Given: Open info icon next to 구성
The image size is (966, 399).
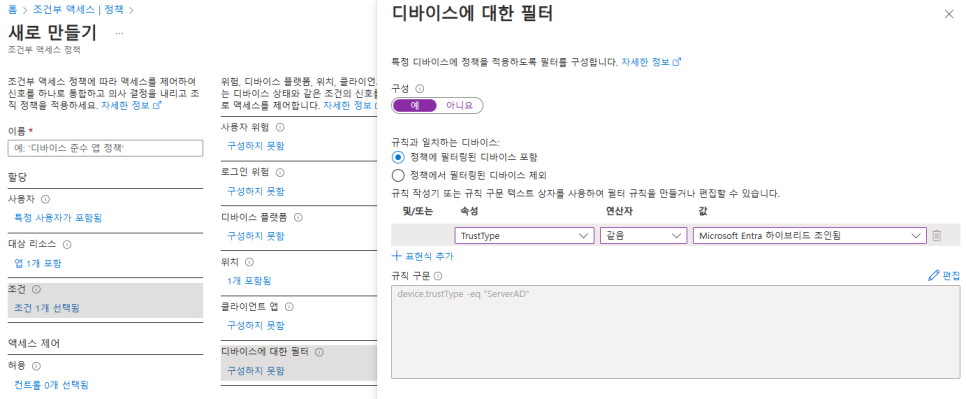Looking at the screenshot, I should pos(420,89).
